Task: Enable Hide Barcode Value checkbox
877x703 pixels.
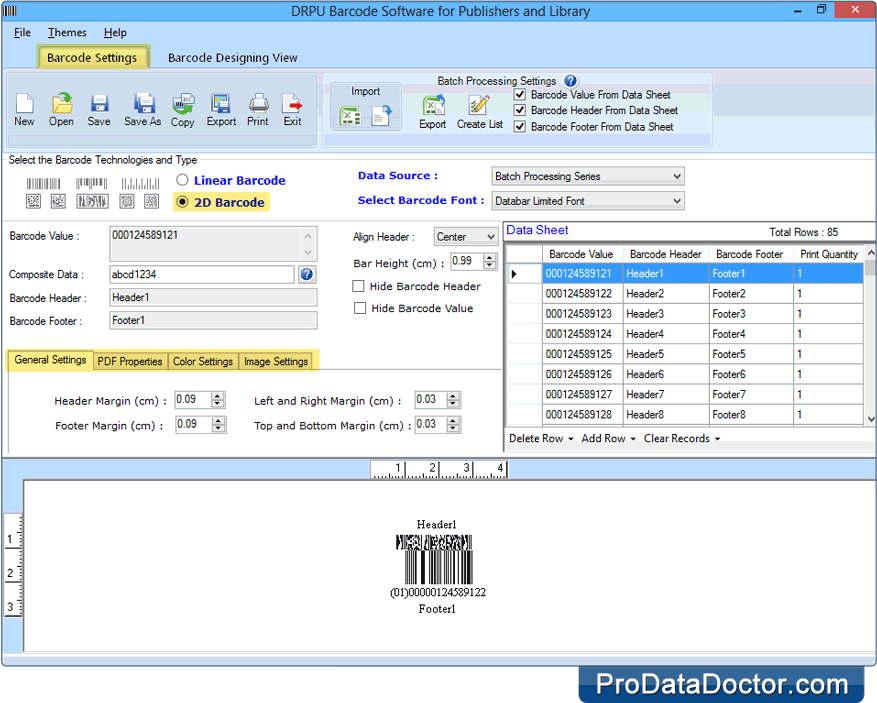Action: pyautogui.click(x=360, y=308)
